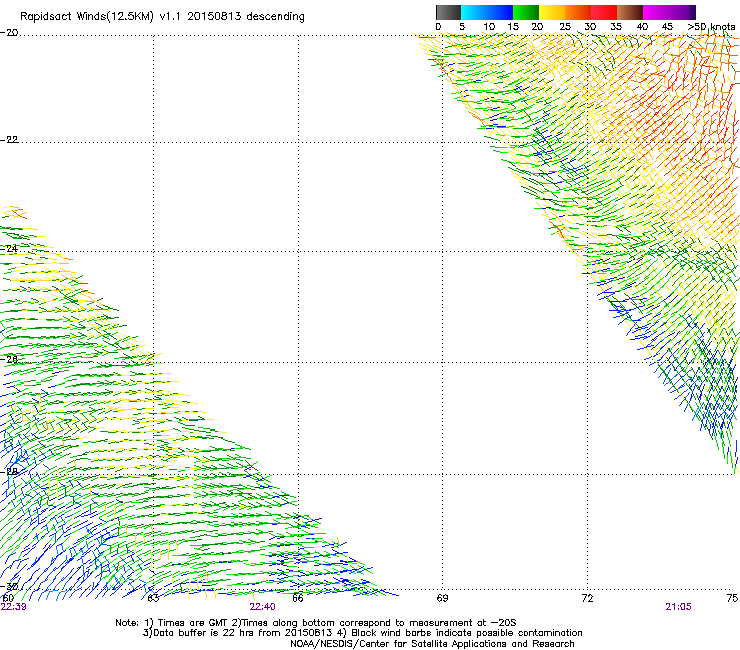Click the longitude label 72
This screenshot has width=740, height=650.
coord(587,598)
